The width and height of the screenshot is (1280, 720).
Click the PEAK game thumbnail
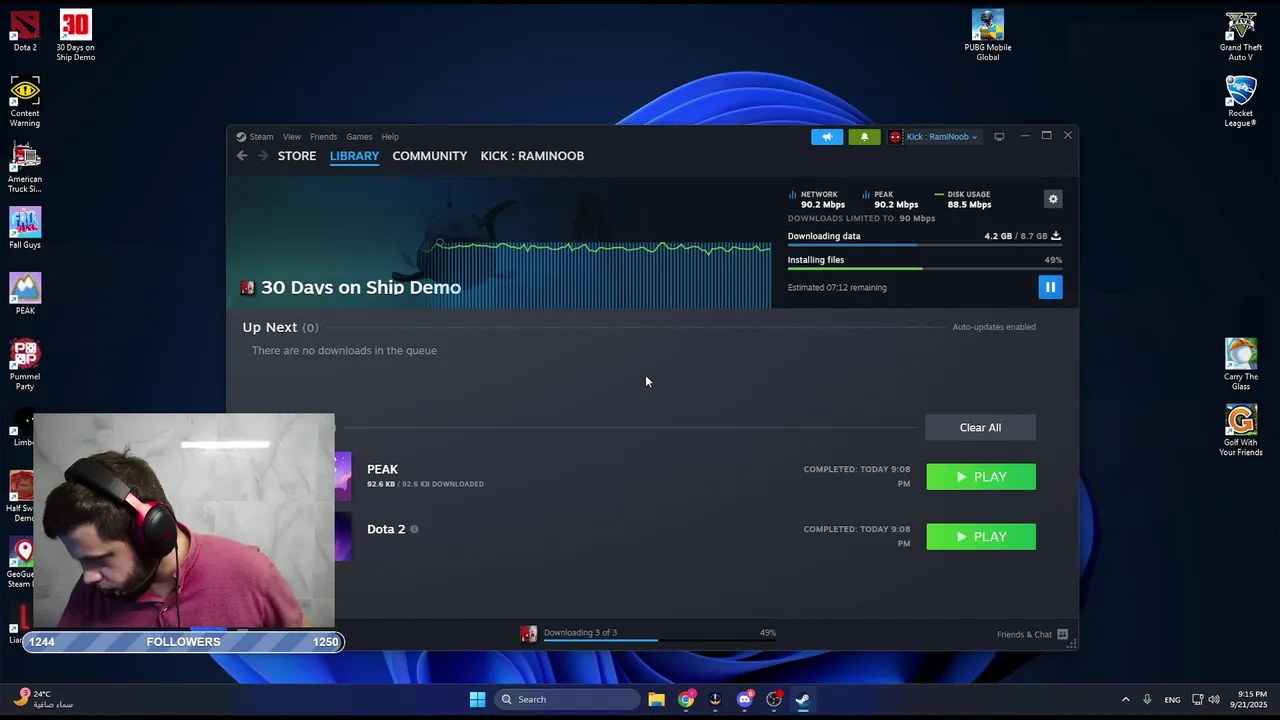343,476
